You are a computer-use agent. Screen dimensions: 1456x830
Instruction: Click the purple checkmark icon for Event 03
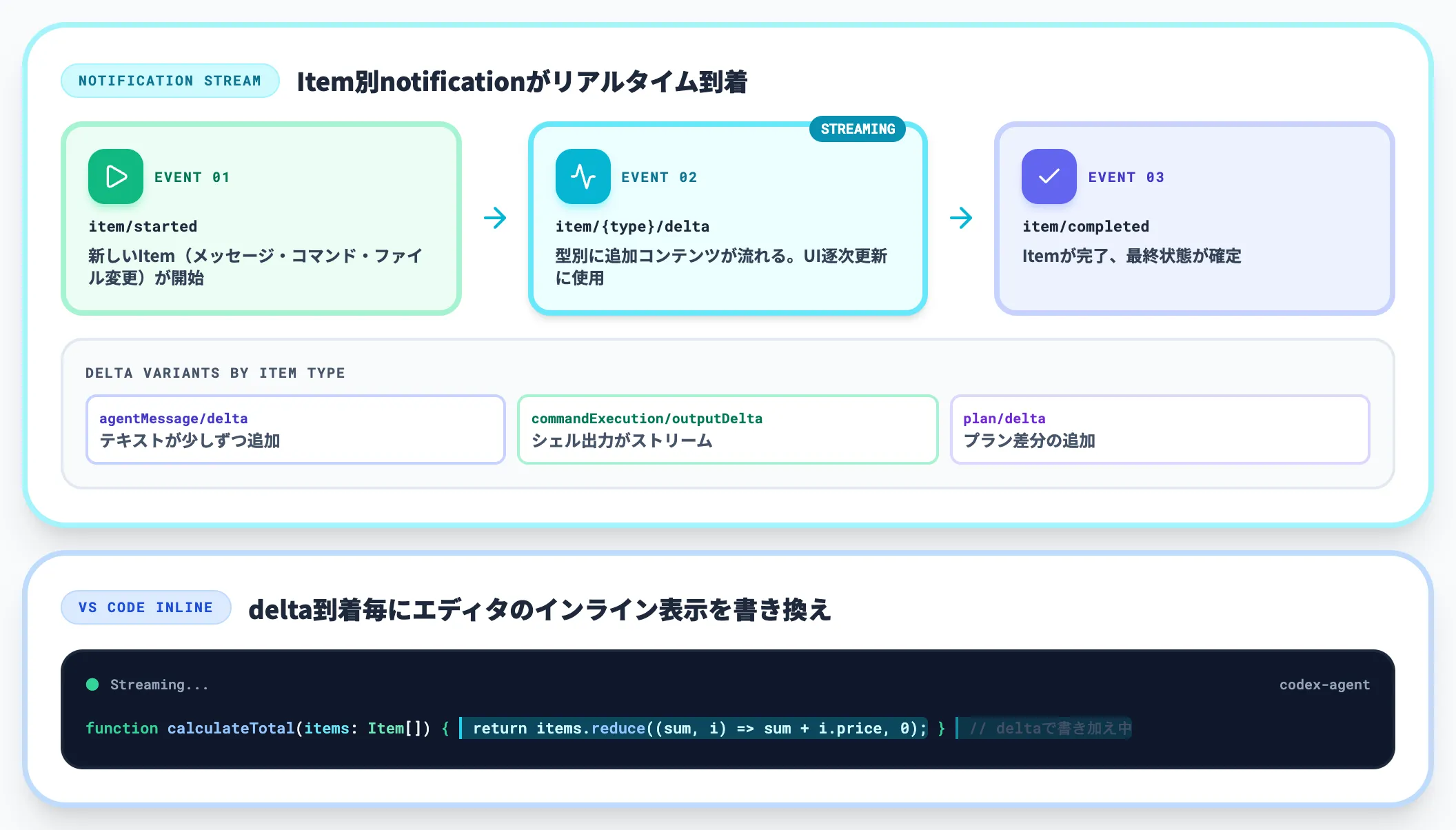[x=1049, y=176]
